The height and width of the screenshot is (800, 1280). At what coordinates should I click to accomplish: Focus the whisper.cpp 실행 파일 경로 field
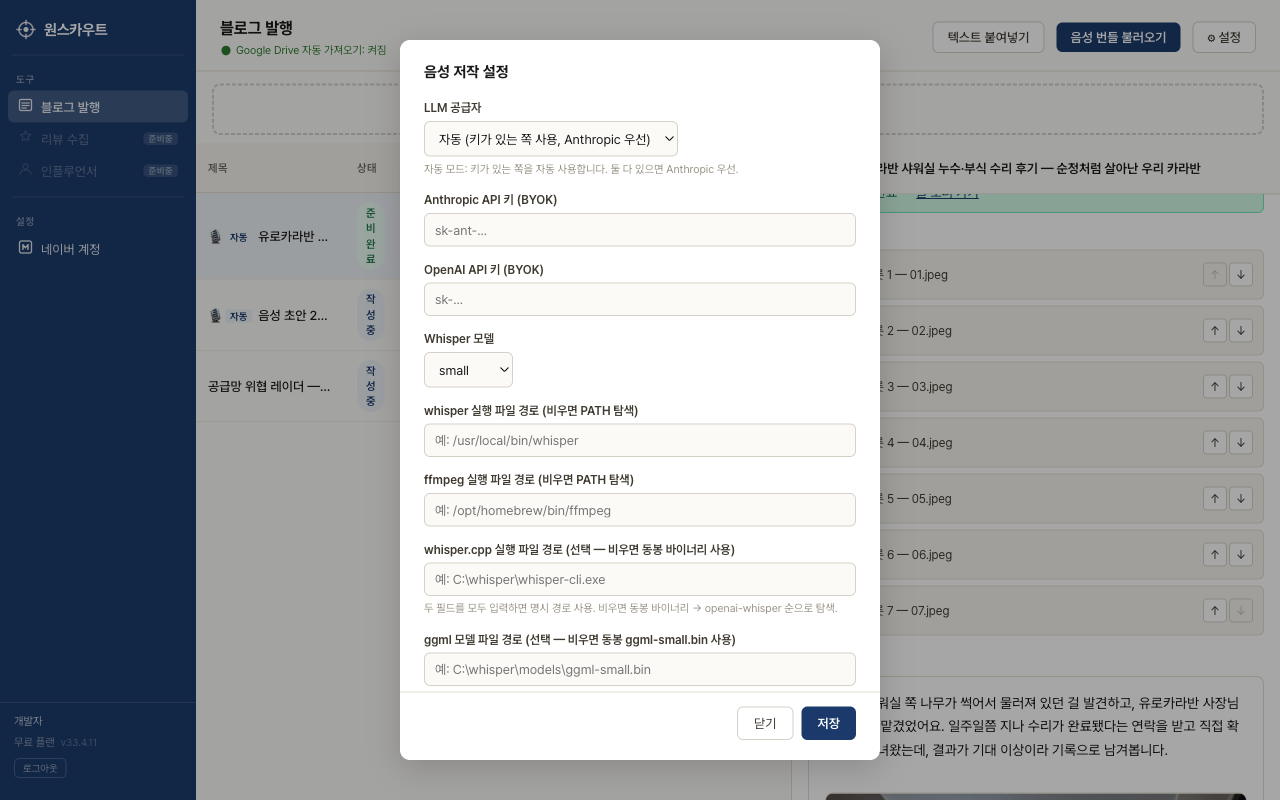[640, 579]
